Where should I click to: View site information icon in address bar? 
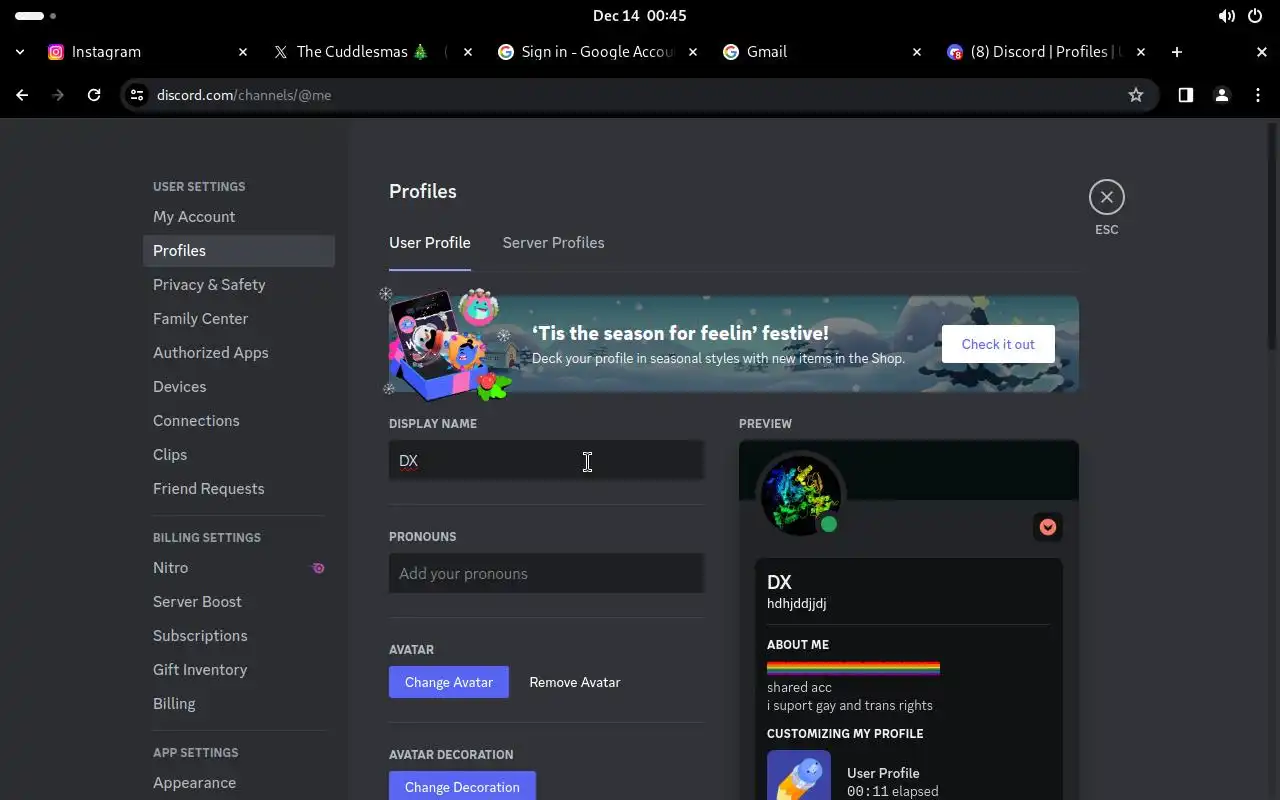point(137,95)
